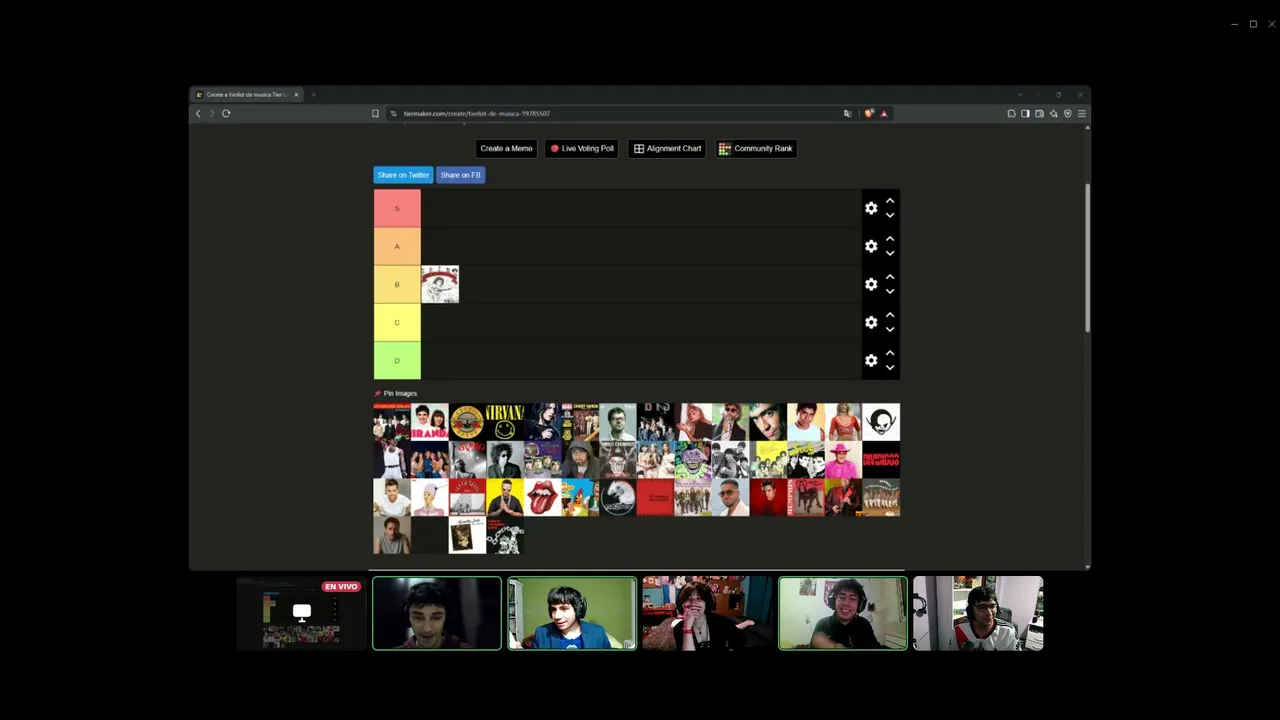
Task: Select the red Divididos logo image
Action: [881, 460]
